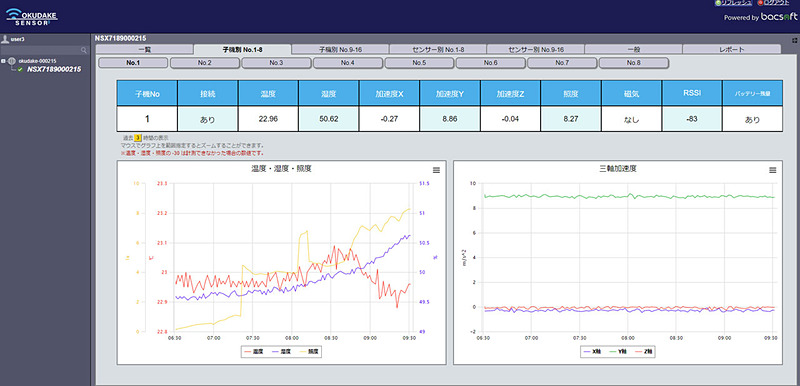Select the No.3 sub-unit button
Viewport: 800px width, 386px height.
[x=276, y=63]
